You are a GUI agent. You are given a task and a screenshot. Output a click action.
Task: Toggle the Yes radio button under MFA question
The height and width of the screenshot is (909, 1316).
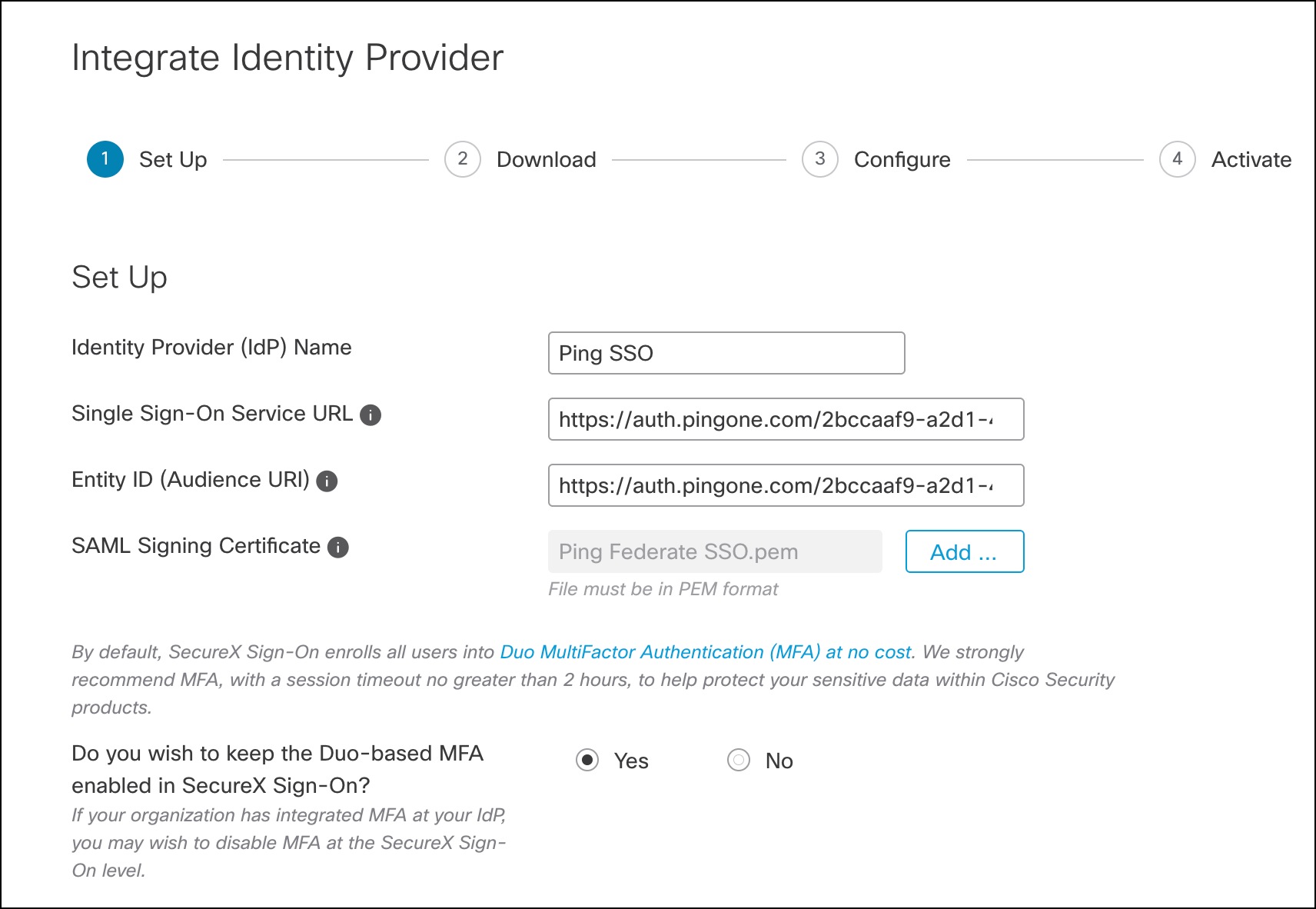tap(588, 761)
